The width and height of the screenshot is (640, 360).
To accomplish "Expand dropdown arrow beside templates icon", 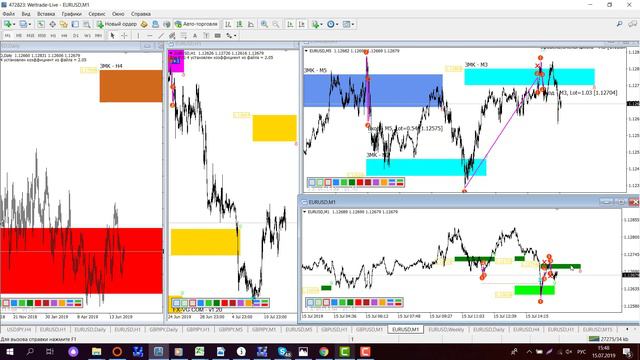I will click(x=353, y=24).
